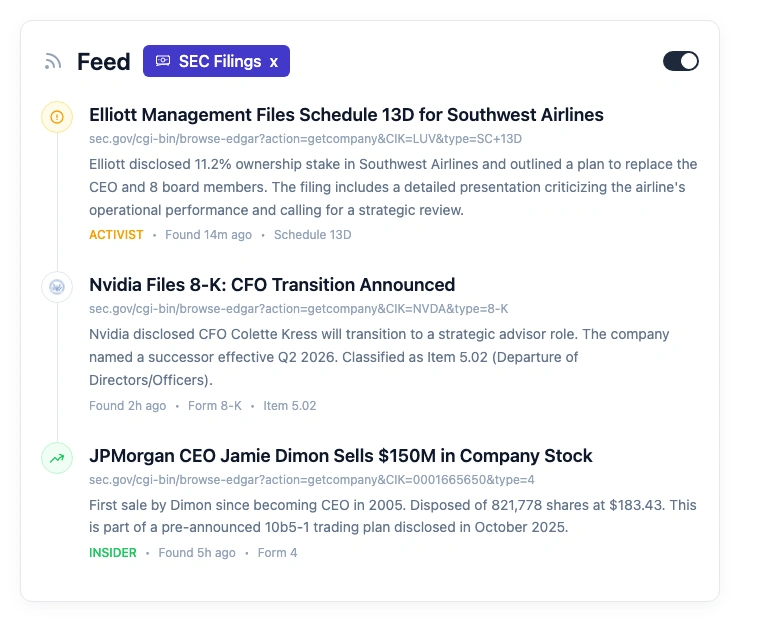780x622 pixels.
Task: Remove the SEC Filings filter with x
Action: (274, 62)
